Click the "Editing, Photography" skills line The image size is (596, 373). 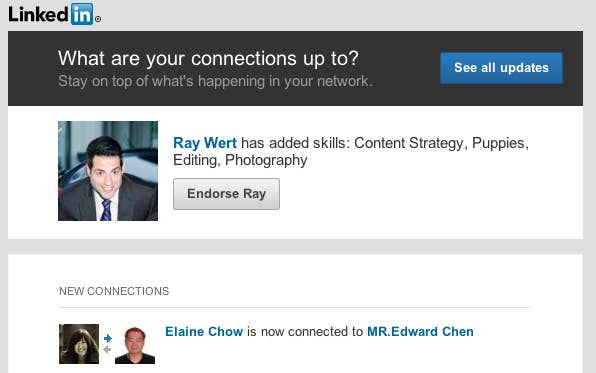[x=240, y=160]
